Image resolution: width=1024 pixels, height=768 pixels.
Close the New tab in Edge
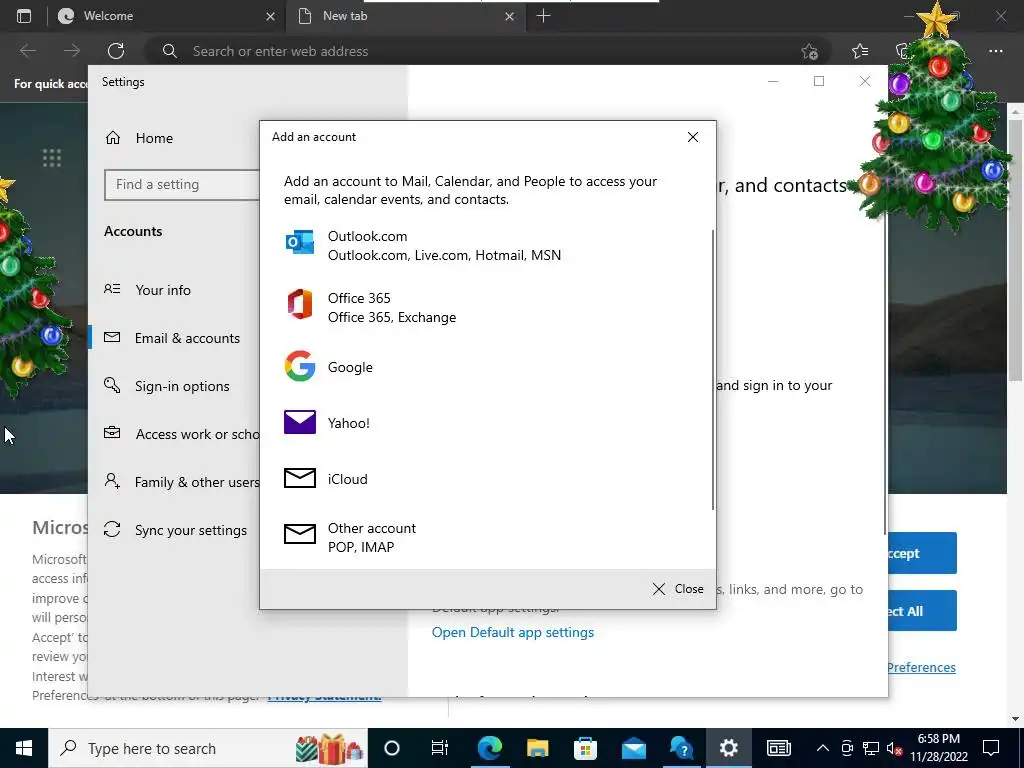point(510,16)
